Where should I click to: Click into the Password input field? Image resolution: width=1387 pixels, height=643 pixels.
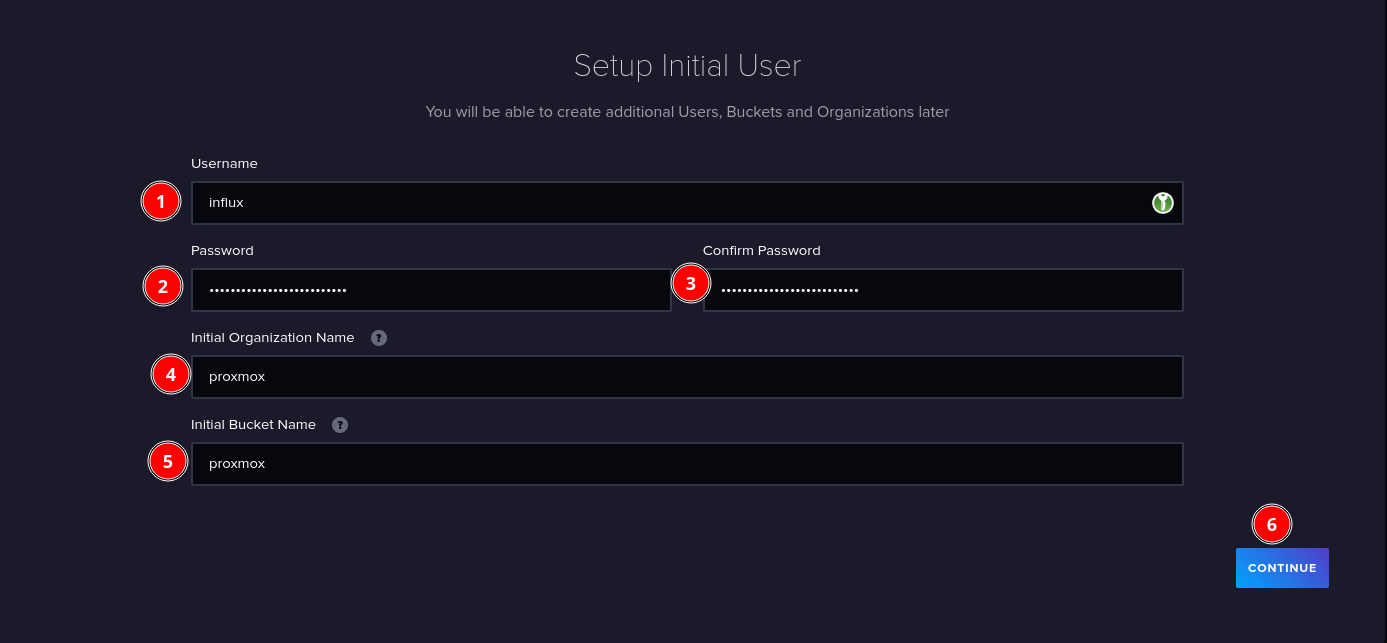[x=430, y=290]
